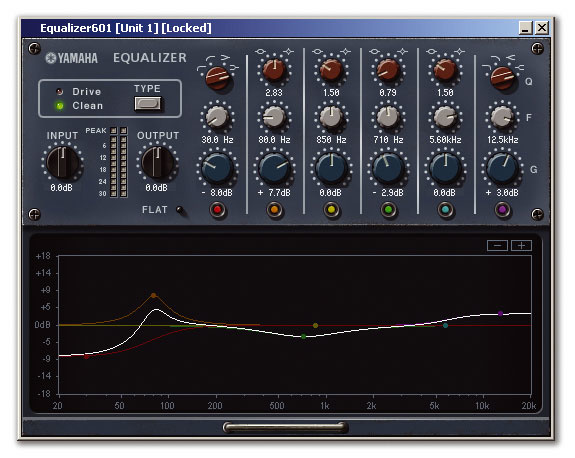Click the yellow band point on graph
The image size is (575, 458).
coord(315,325)
